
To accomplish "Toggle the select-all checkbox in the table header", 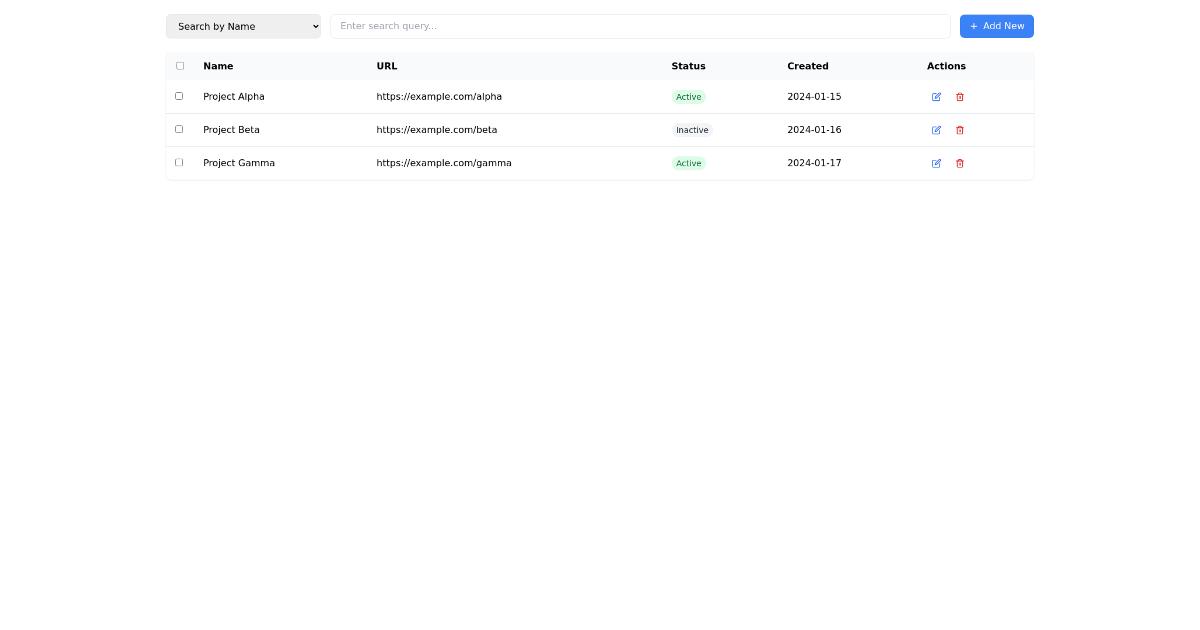I will [179, 65].
